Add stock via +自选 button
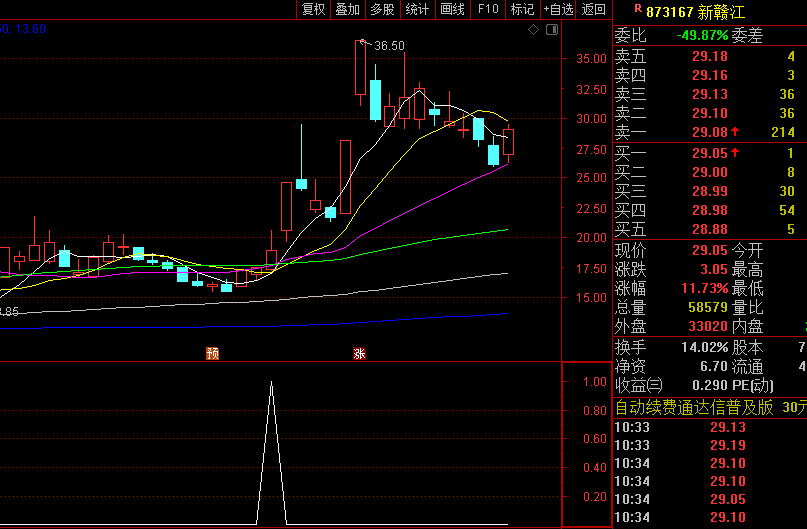 coord(558,9)
